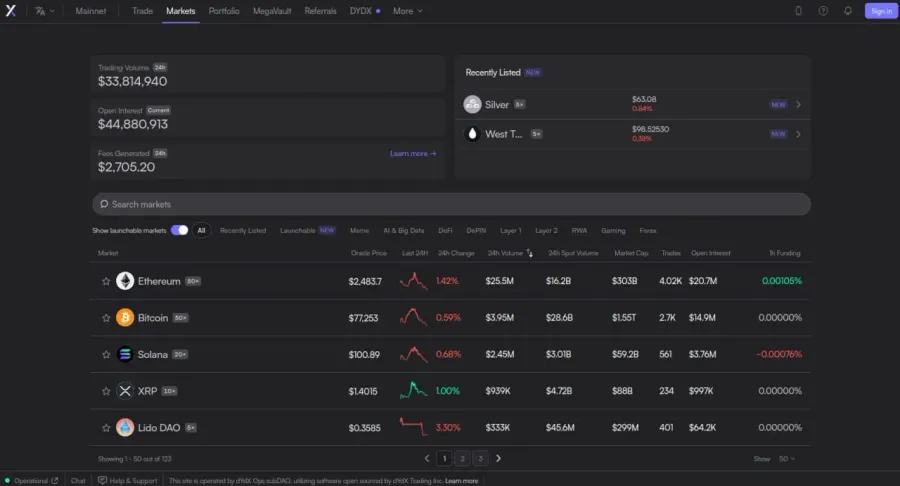Viewport: 900px width, 486px height.
Task: Open the help question mark icon
Action: pyautogui.click(x=823, y=10)
